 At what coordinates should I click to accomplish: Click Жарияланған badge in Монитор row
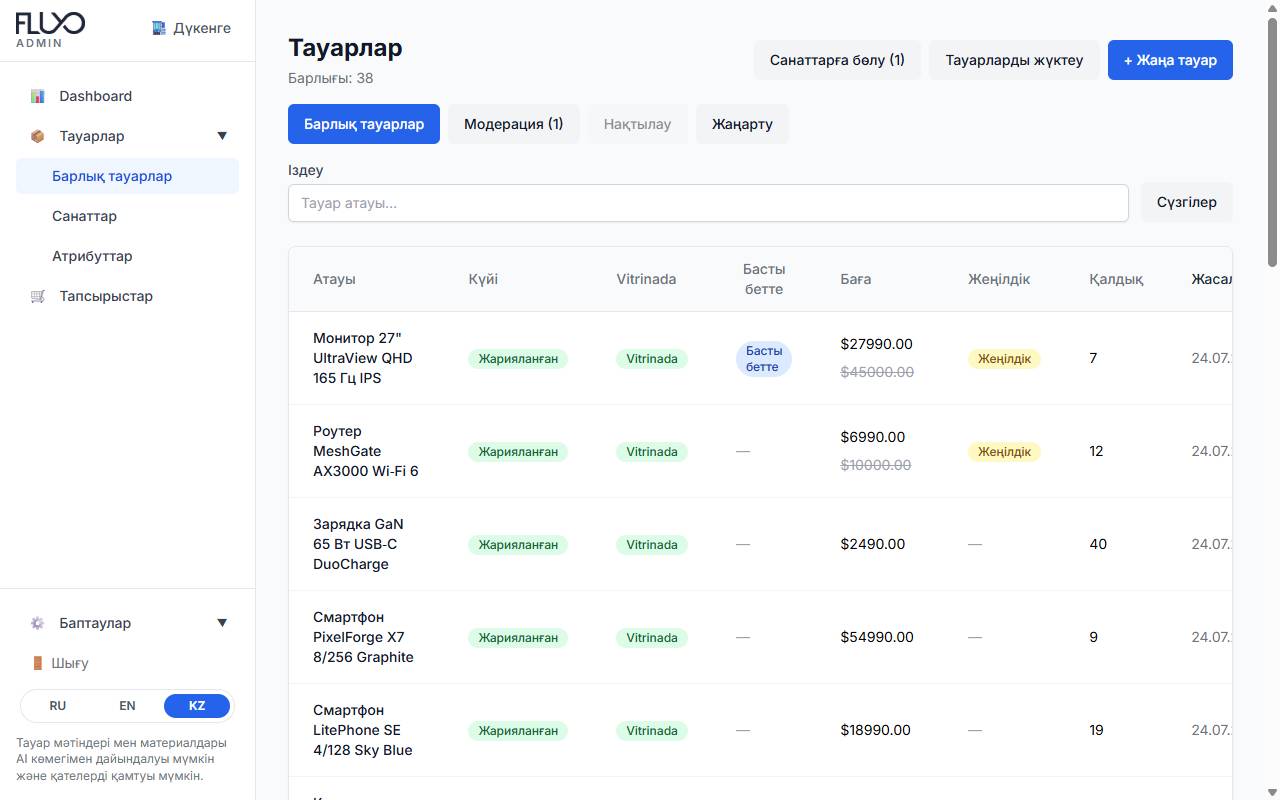pos(518,359)
